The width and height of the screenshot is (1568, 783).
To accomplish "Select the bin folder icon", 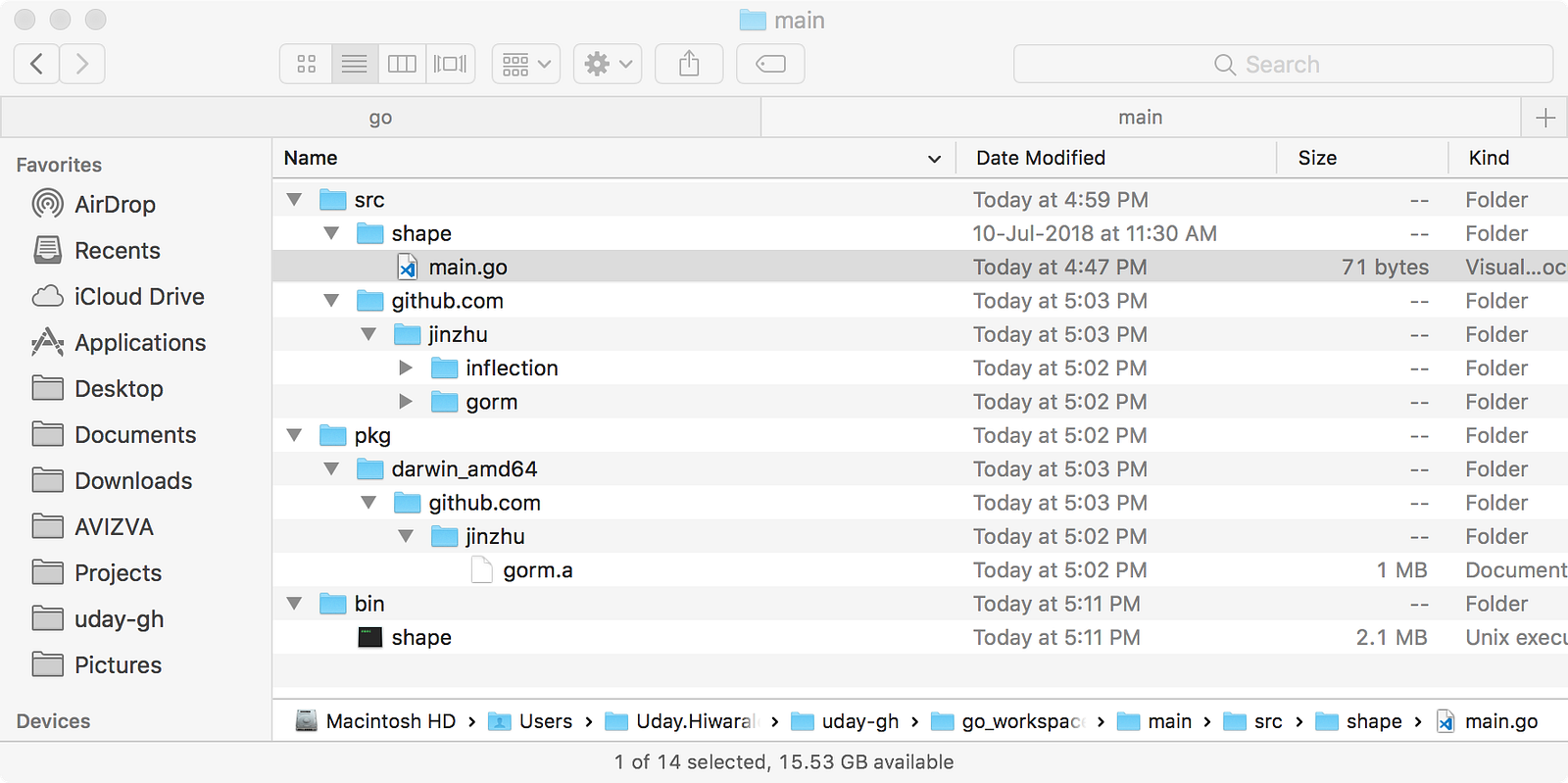I will [333, 604].
